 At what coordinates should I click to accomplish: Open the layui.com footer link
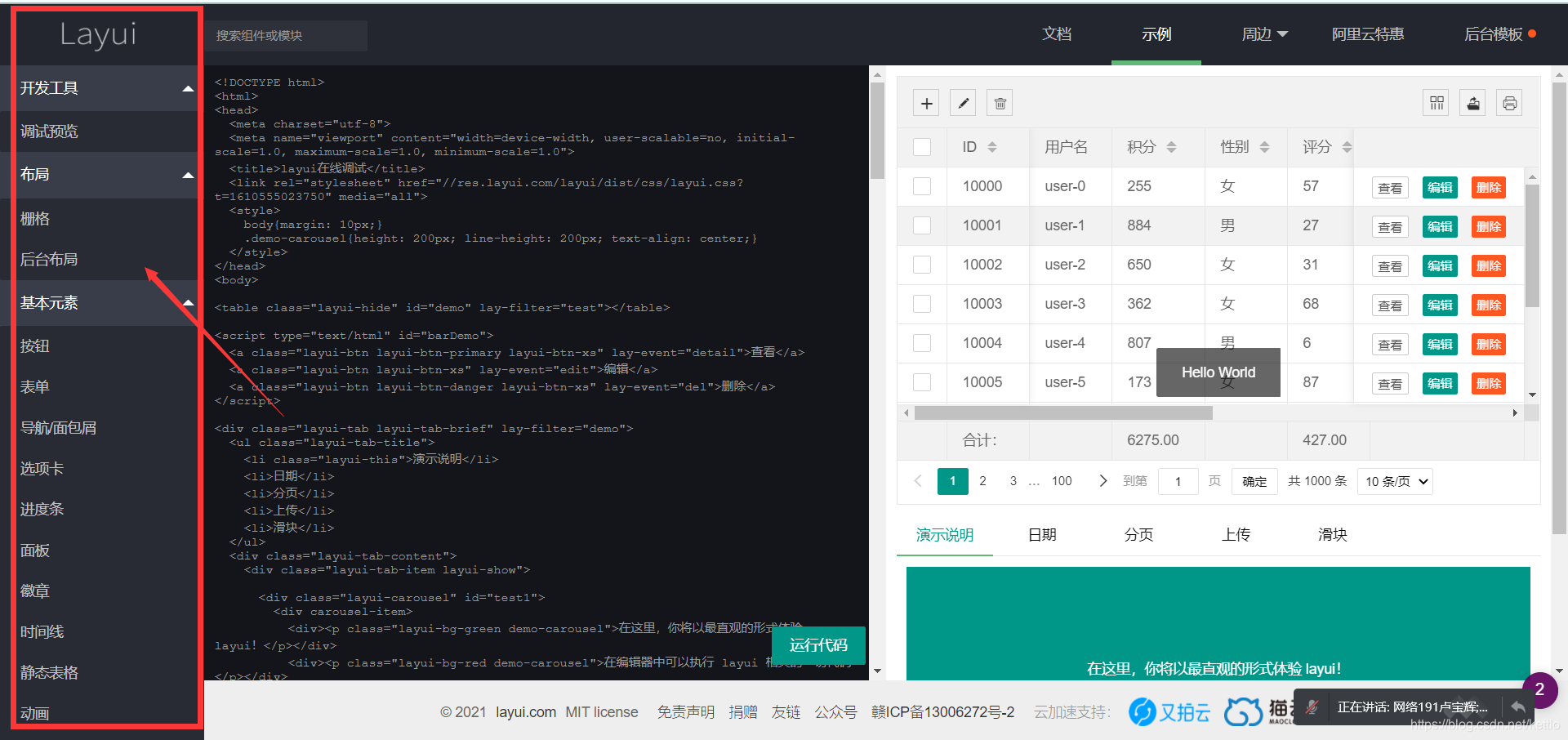[526, 712]
